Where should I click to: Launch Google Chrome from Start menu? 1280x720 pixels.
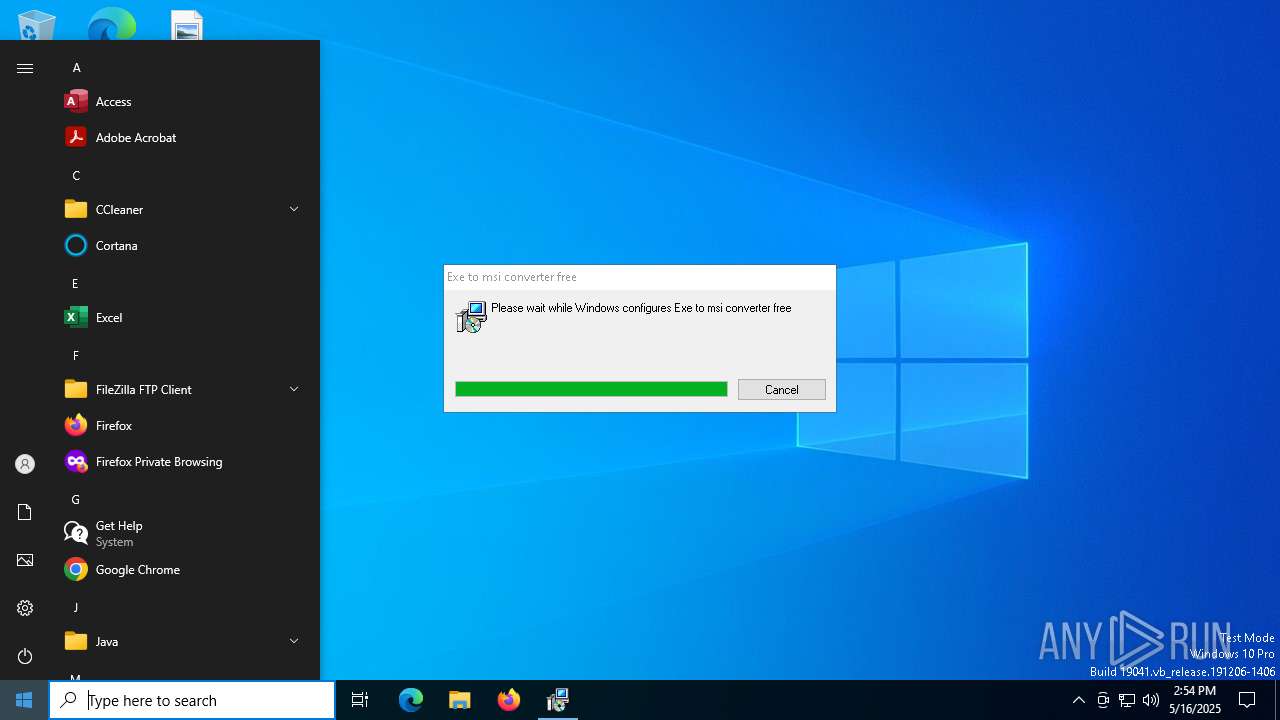tap(184, 569)
